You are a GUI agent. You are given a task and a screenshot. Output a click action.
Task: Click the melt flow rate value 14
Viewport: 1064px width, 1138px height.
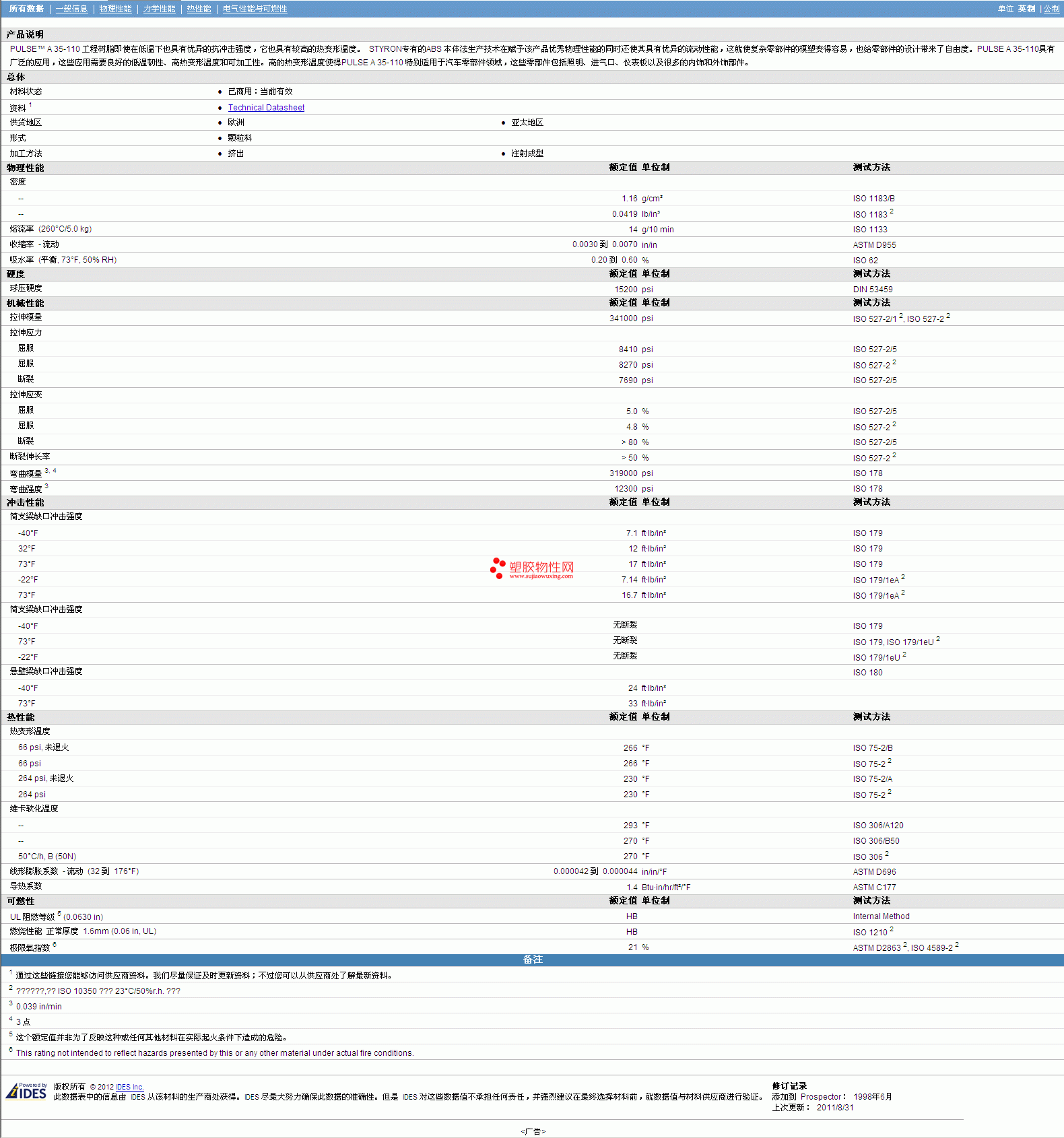coord(632,230)
